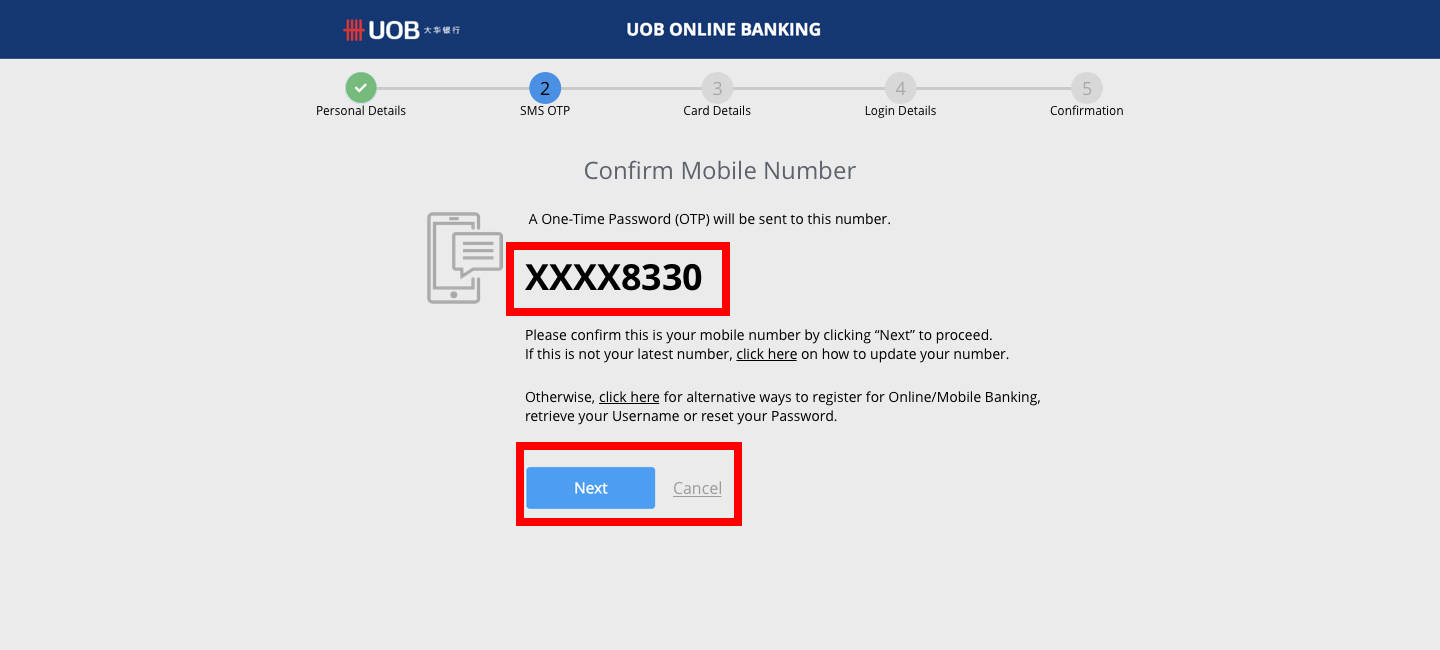
Task: Select step 3 Card Details circle
Action: (x=717, y=88)
